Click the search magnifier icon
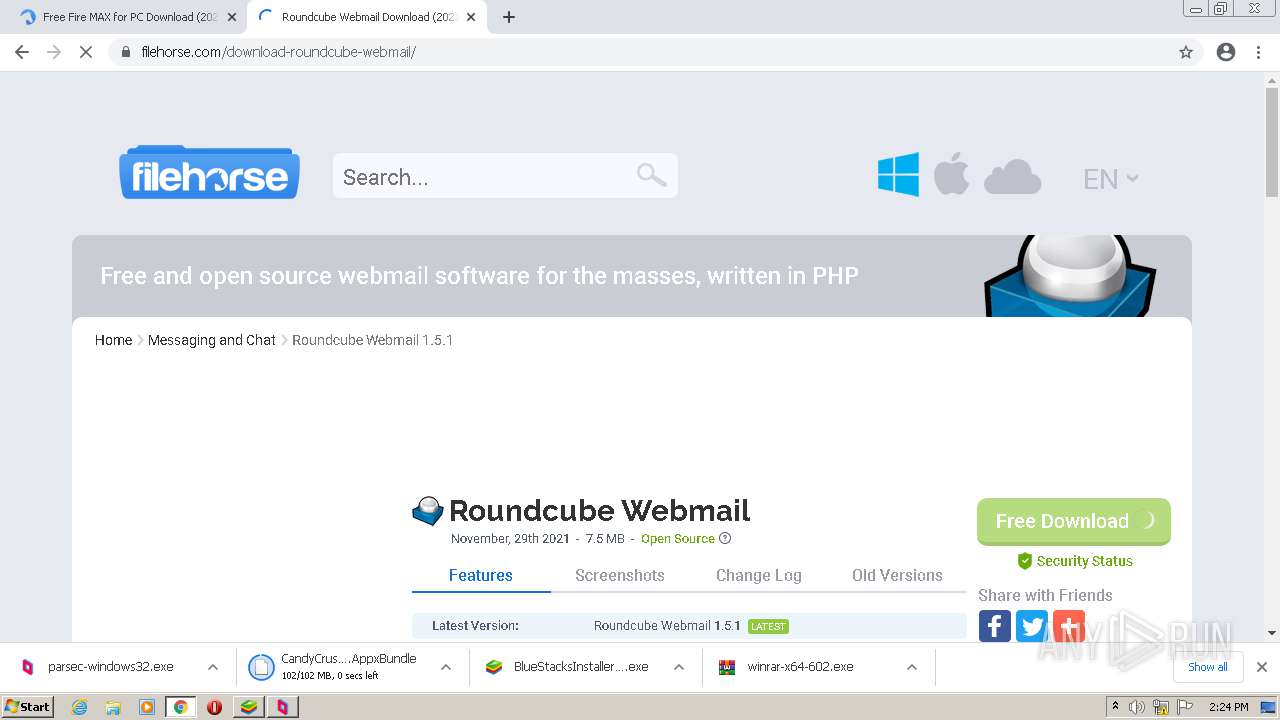This screenshot has height=720, width=1280. (651, 175)
